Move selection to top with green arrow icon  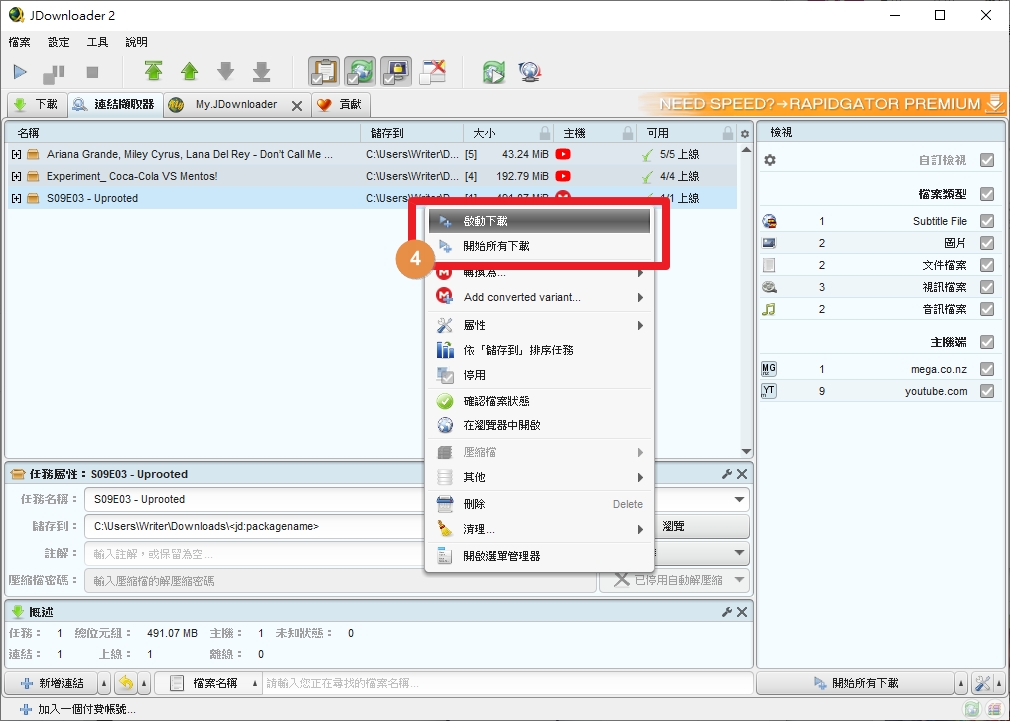click(153, 71)
